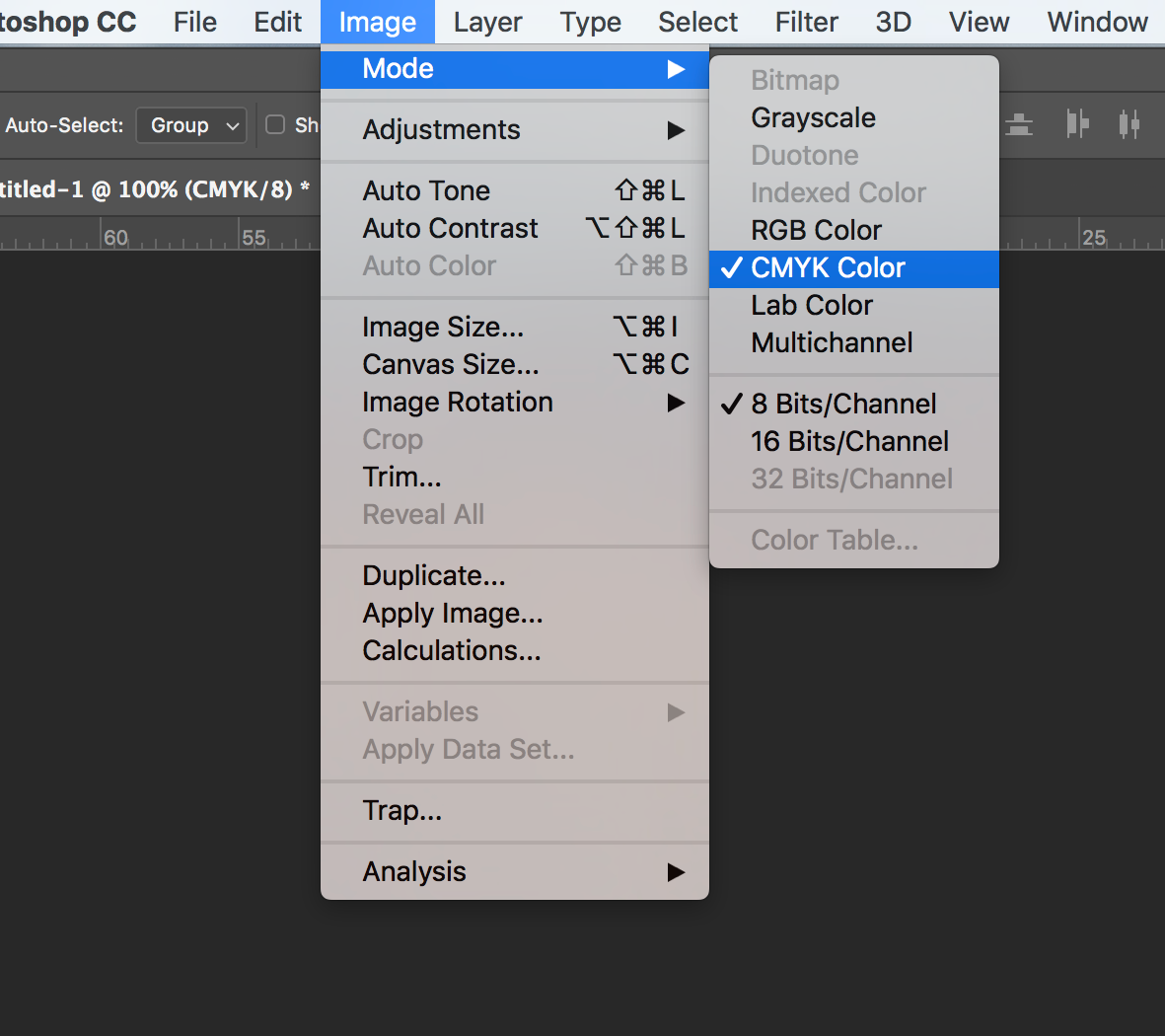Toggle the checkbox next to Auto-Select dropdown
This screenshot has width=1165, height=1036.
275,124
